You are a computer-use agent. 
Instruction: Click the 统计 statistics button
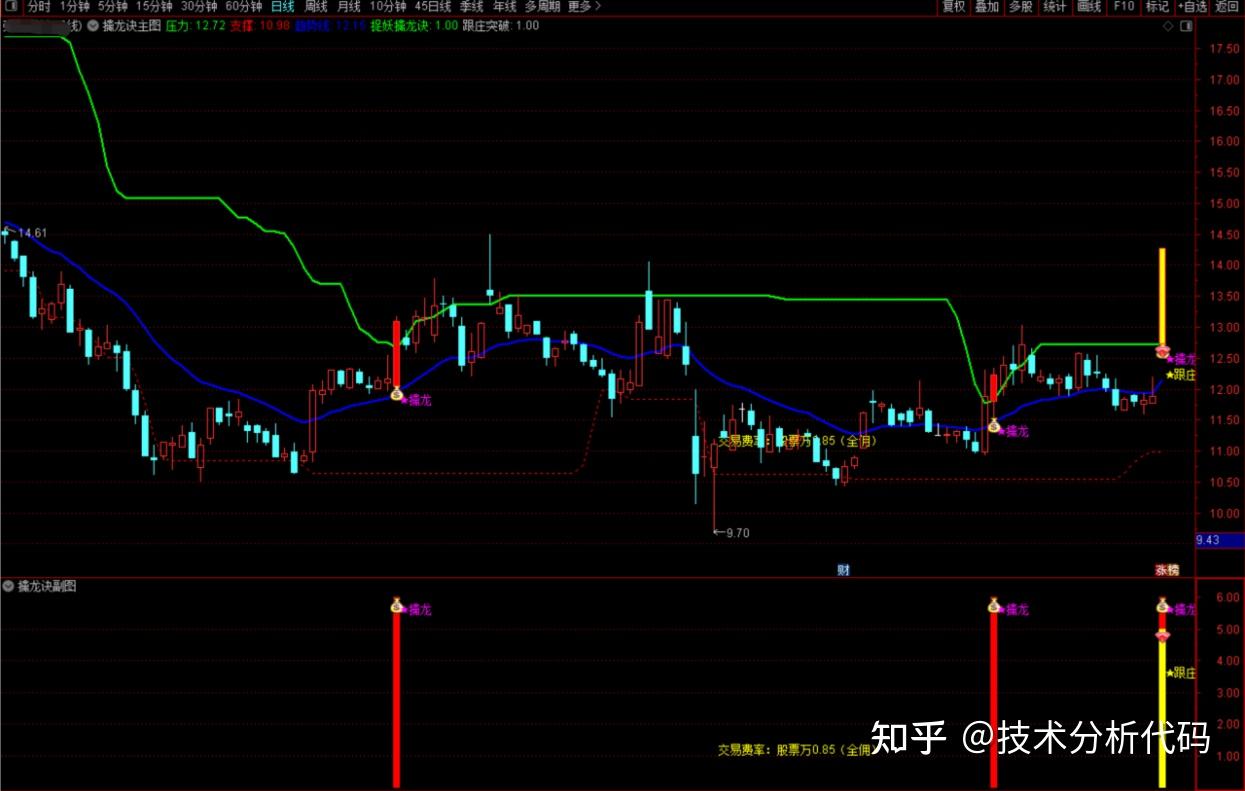coord(1054,6)
